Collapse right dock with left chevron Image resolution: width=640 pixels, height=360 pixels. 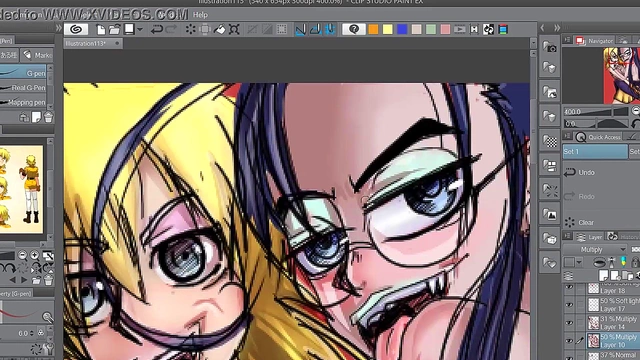[x=542, y=28]
